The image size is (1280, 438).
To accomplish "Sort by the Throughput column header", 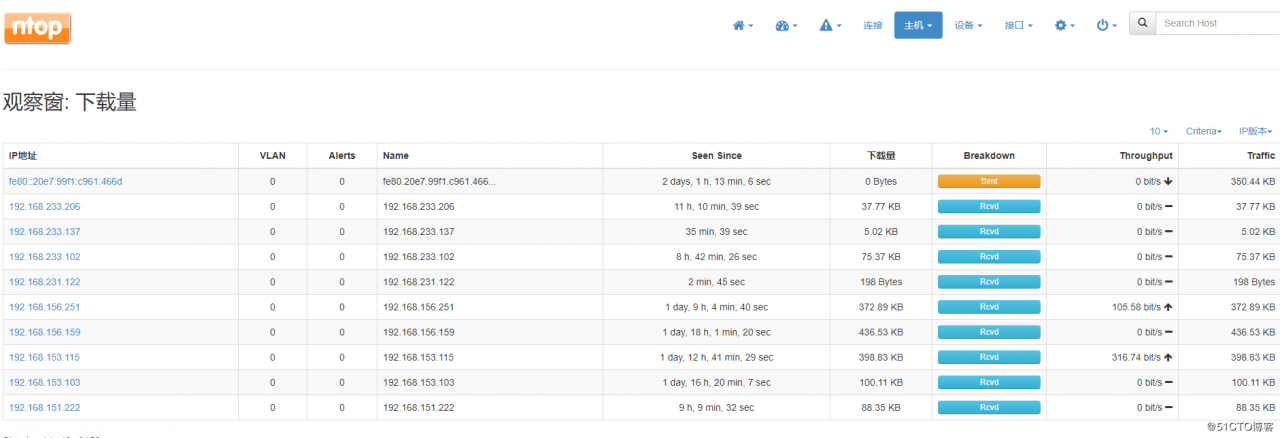I will (1146, 156).
